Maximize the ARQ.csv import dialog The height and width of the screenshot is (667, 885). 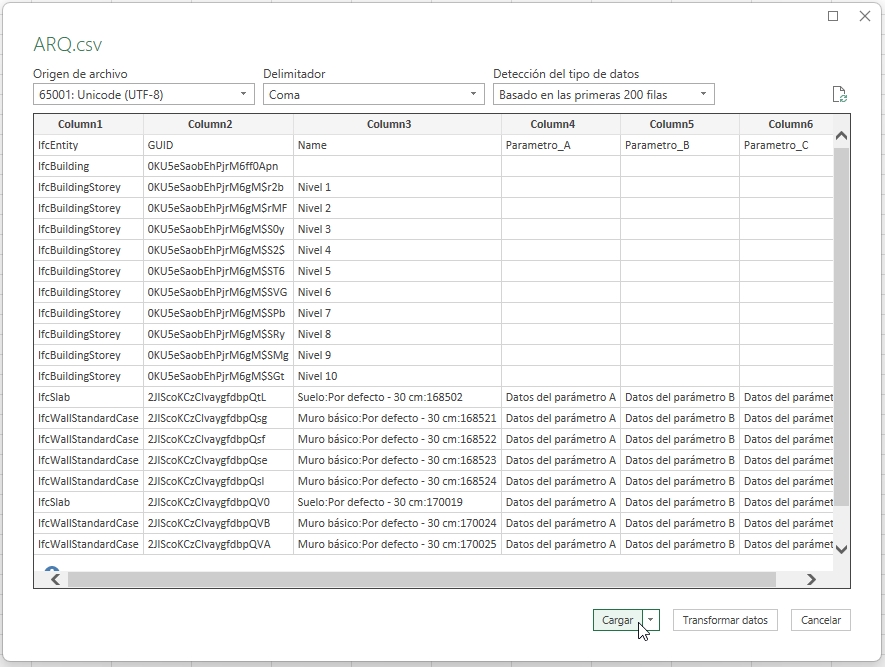pos(833,17)
